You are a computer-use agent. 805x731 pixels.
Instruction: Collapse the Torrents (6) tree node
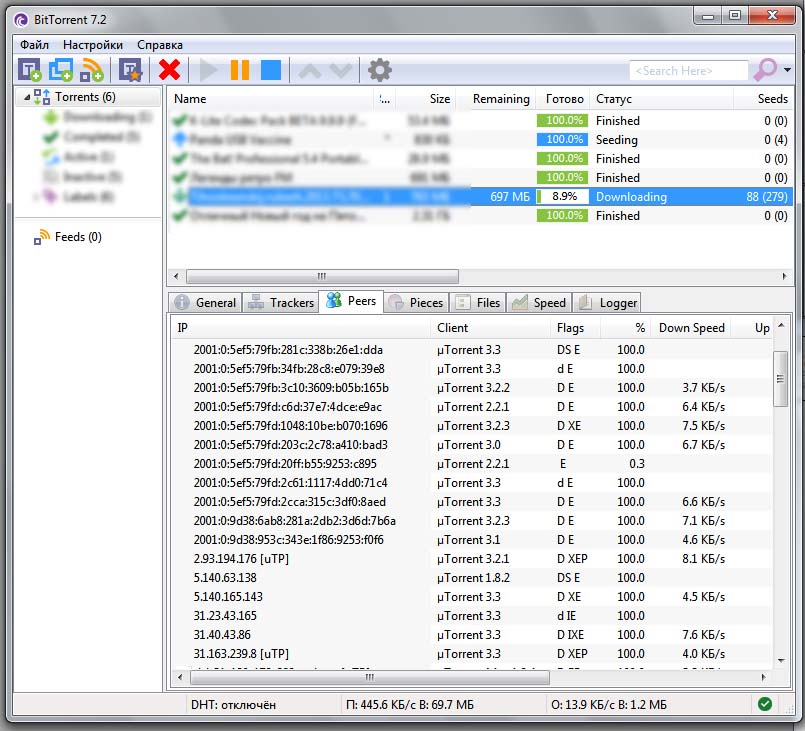coord(23,97)
